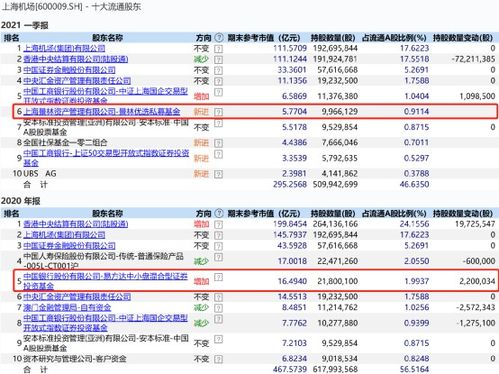Click the question icon in the 2020 row 3 中国证券金融股份有限公司
This screenshot has width=499, height=374.
(218, 246)
